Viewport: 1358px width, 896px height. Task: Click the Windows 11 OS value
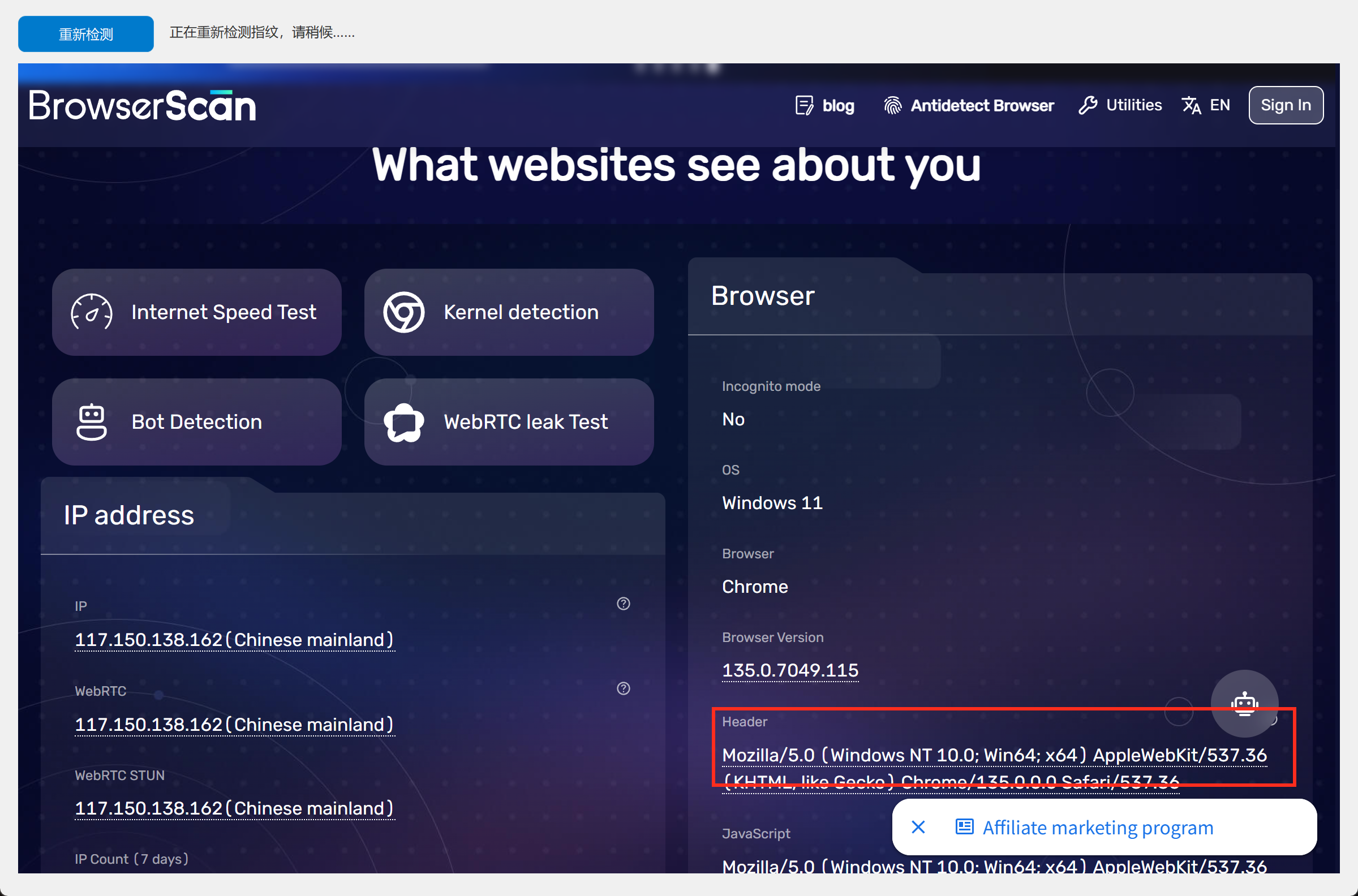pos(772,503)
